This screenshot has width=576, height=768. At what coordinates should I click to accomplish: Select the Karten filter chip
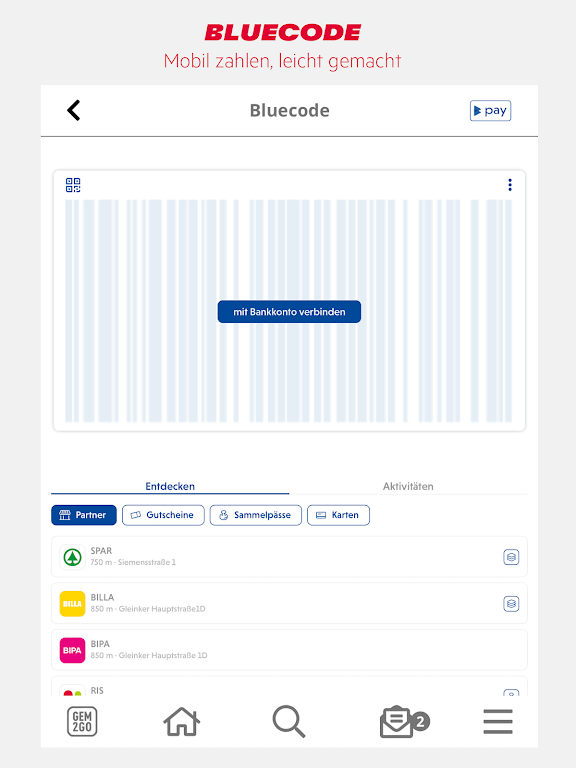(x=338, y=515)
